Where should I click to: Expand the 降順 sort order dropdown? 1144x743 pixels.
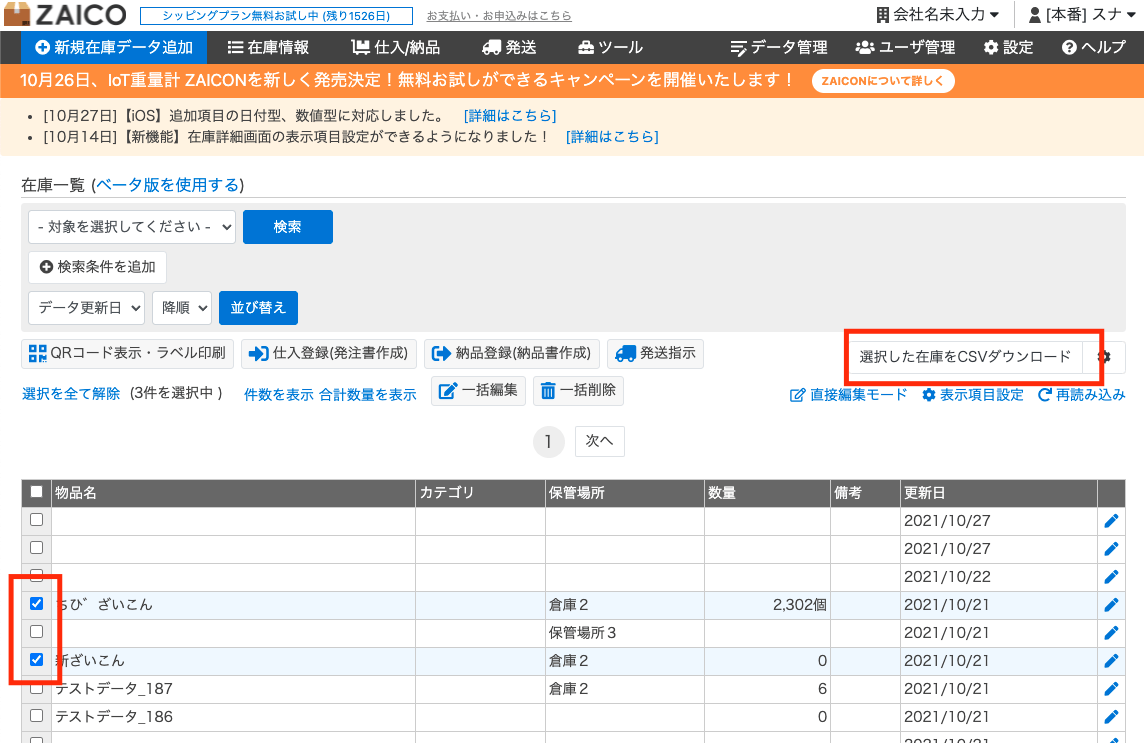(x=181, y=308)
